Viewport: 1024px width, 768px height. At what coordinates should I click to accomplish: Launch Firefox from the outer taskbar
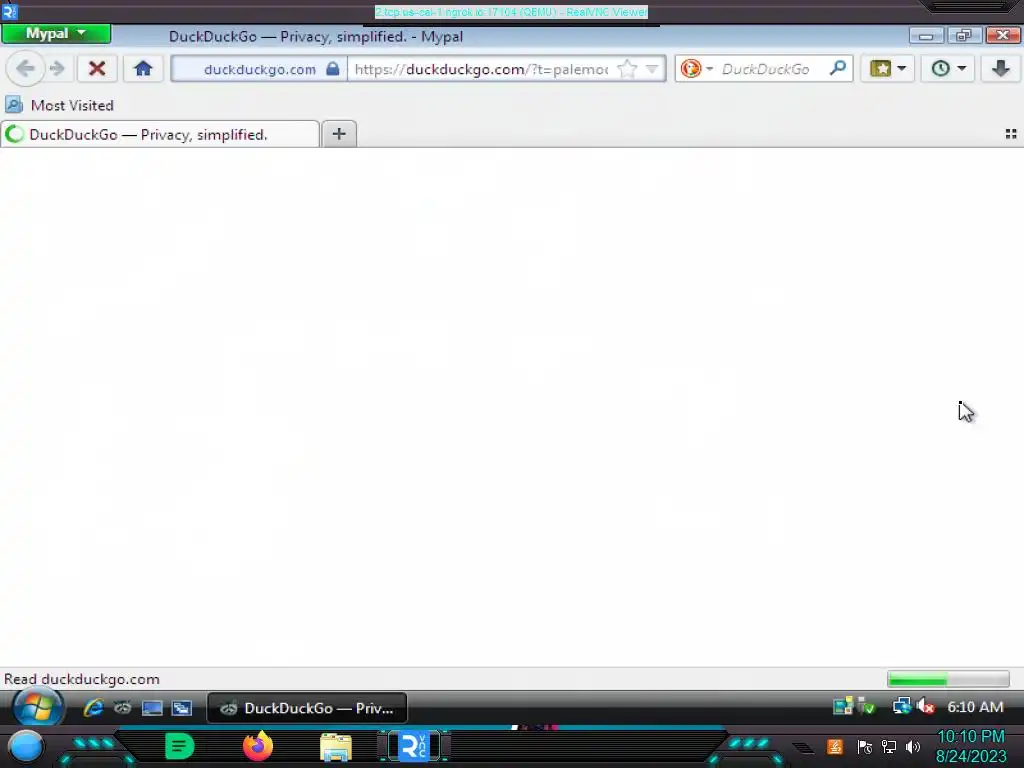tap(258, 746)
